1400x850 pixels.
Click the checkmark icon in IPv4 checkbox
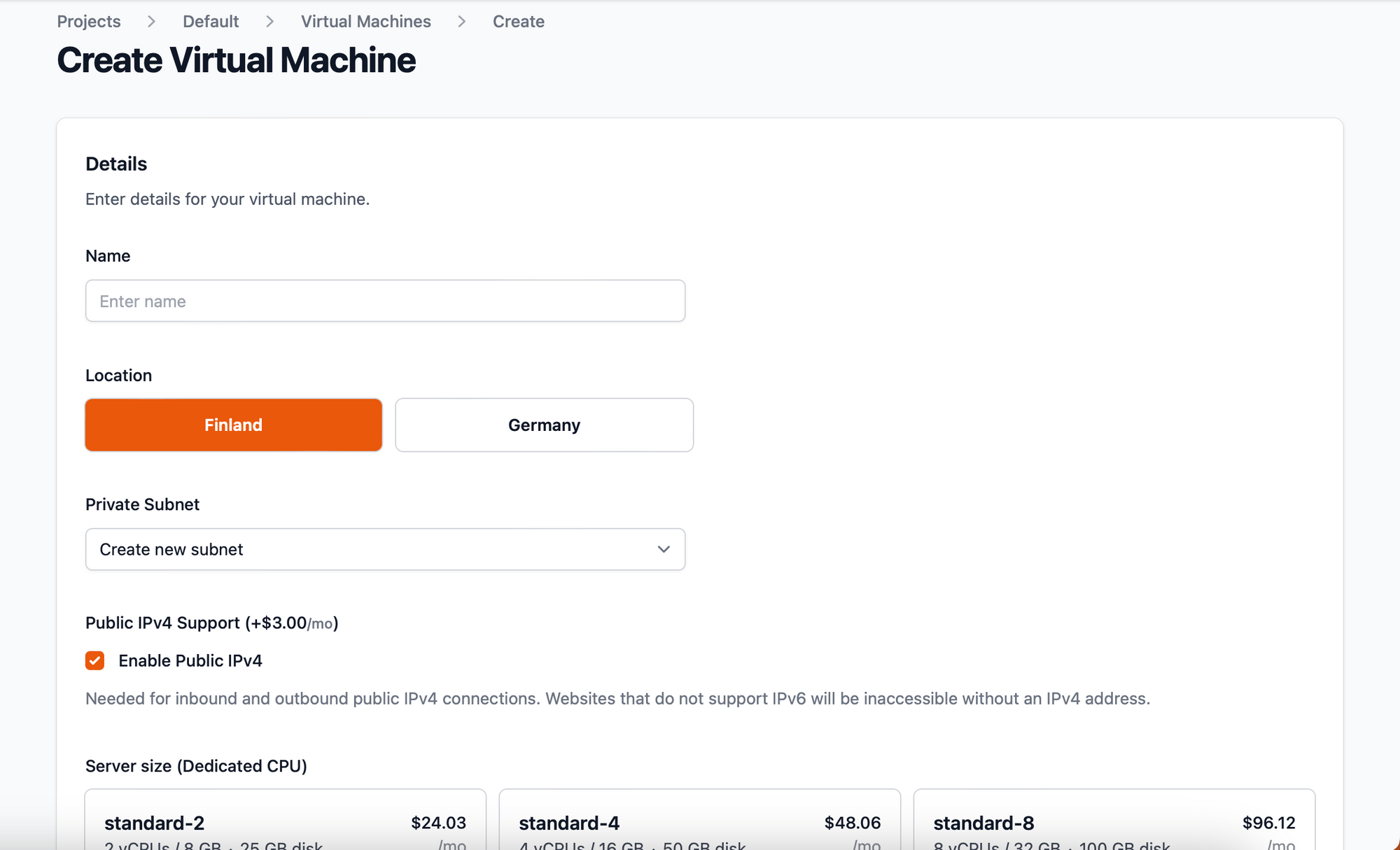(94, 660)
